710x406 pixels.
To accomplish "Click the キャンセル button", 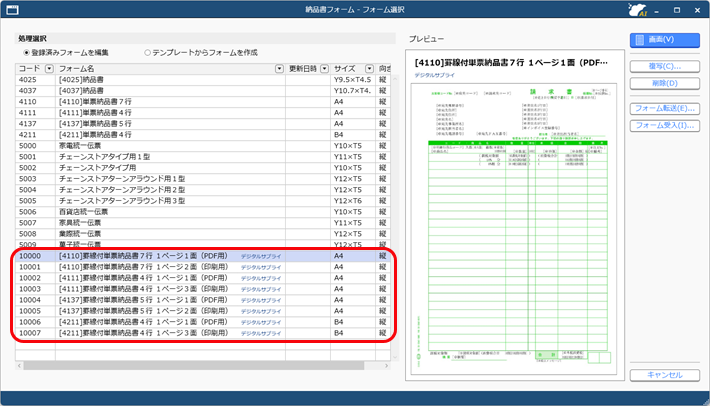I will (x=664, y=375).
